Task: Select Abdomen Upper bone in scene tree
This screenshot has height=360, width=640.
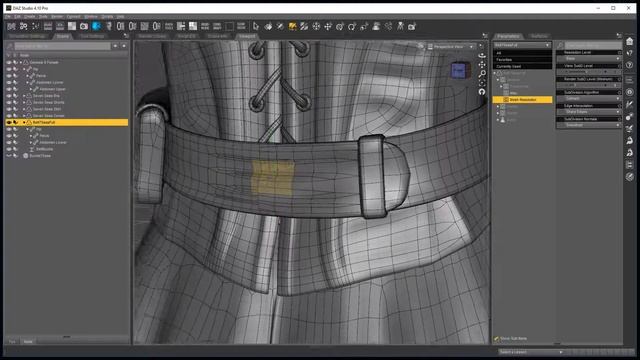Action: 53,89
